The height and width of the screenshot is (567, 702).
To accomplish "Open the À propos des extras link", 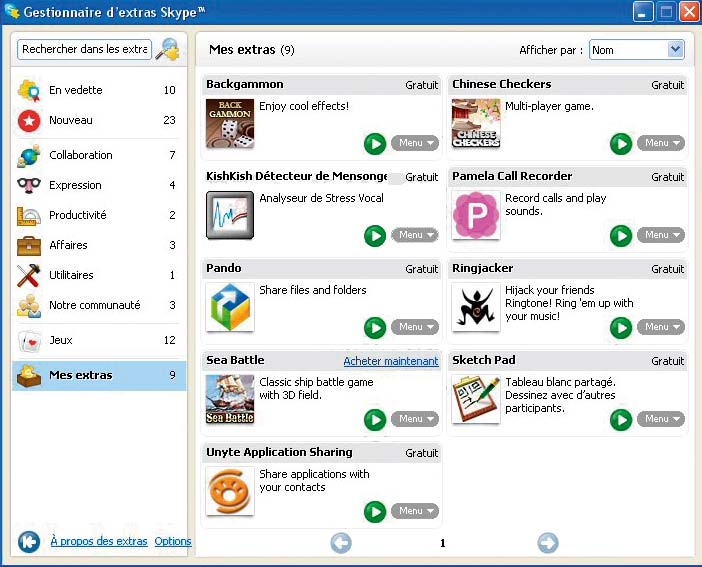I will click(98, 541).
